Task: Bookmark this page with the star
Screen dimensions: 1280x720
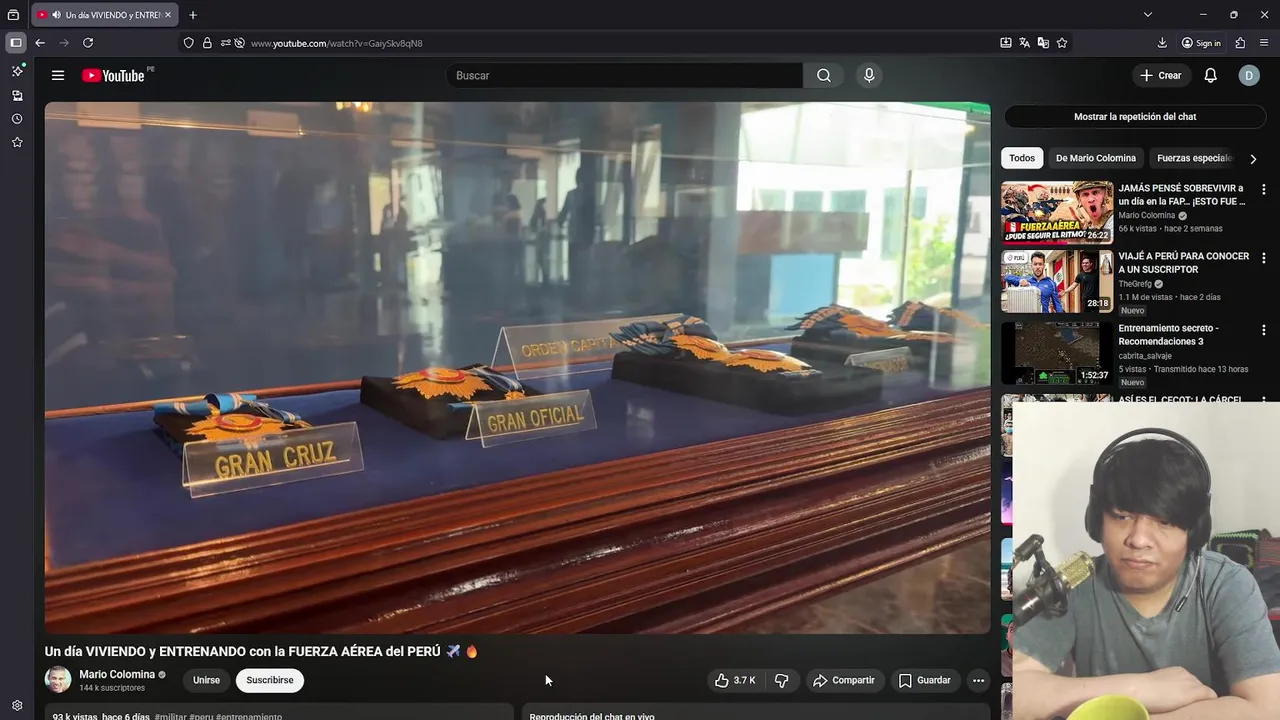Action: 1062,43
